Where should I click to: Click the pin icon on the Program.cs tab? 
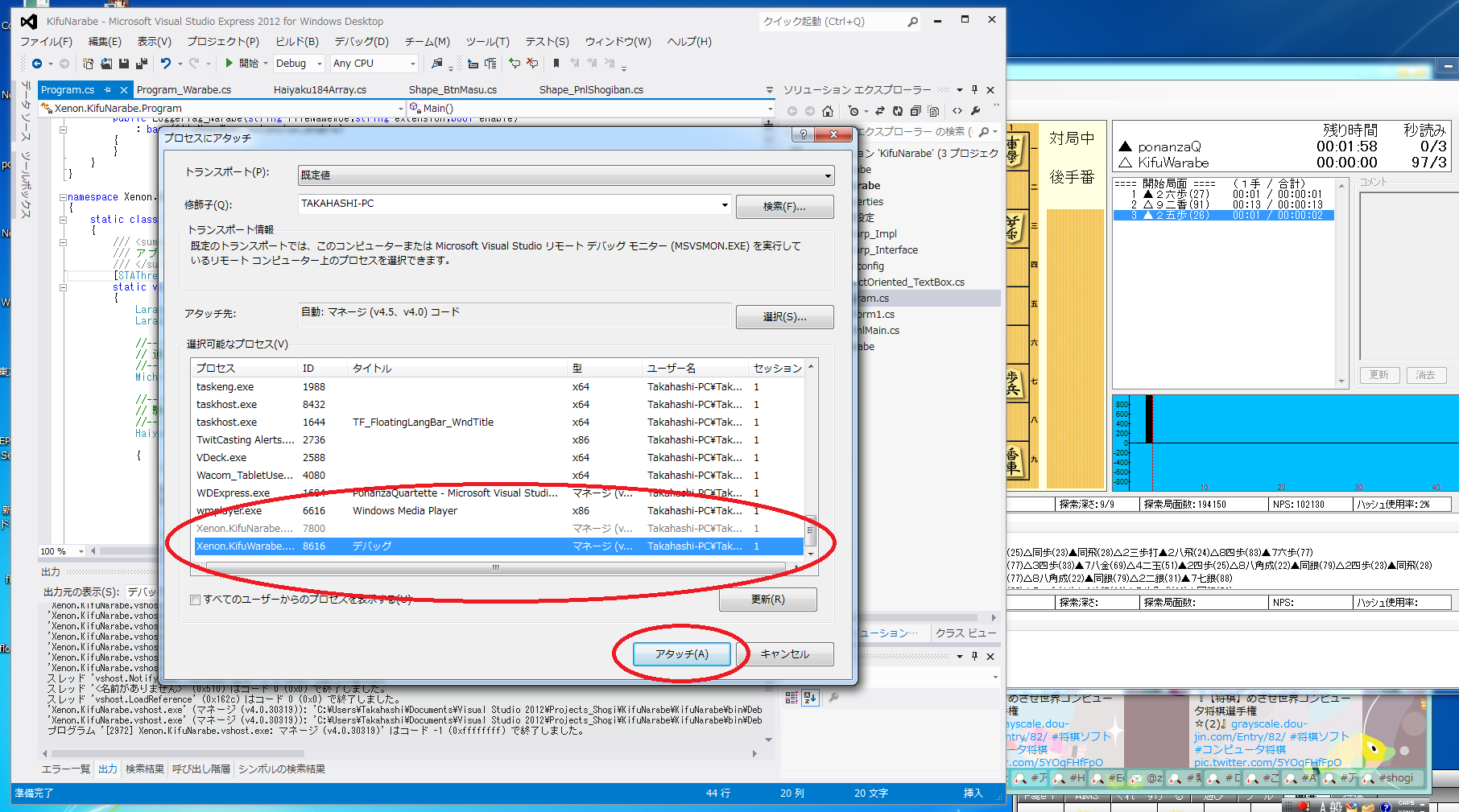pos(107,90)
